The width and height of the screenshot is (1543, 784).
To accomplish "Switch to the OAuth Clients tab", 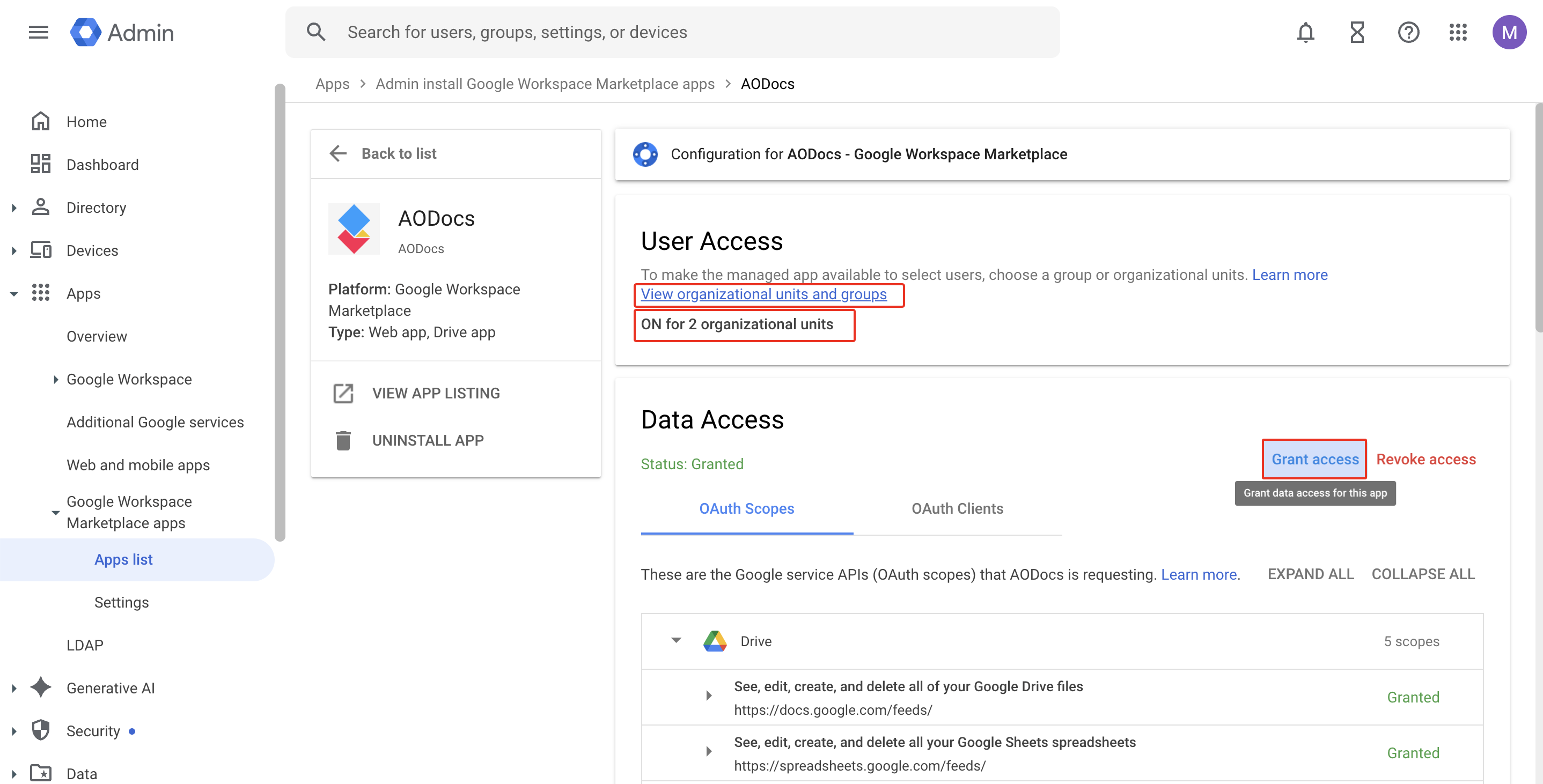I will tap(957, 508).
